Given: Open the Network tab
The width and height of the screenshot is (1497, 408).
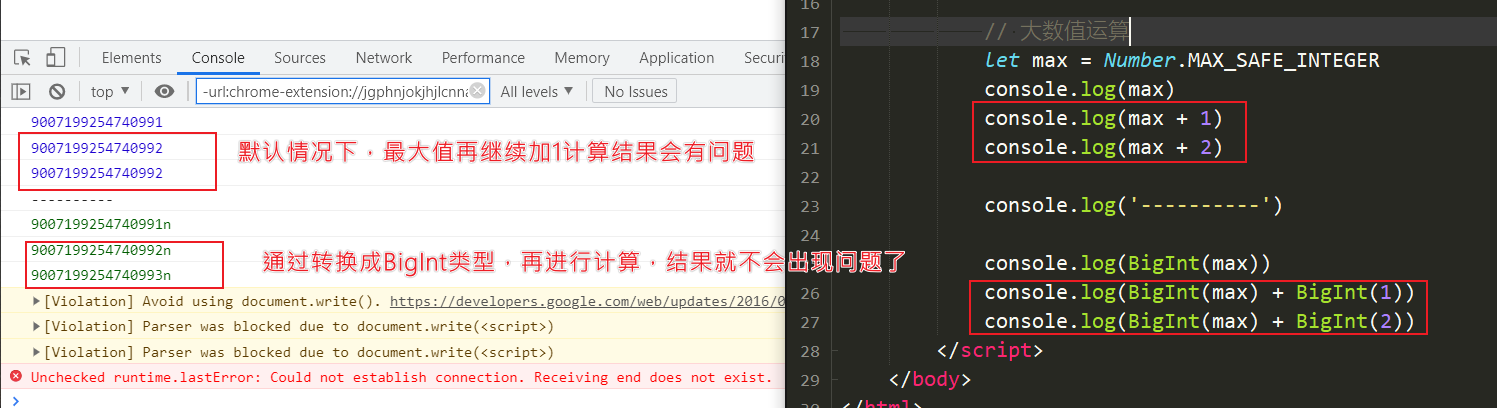Looking at the screenshot, I should coord(384,58).
